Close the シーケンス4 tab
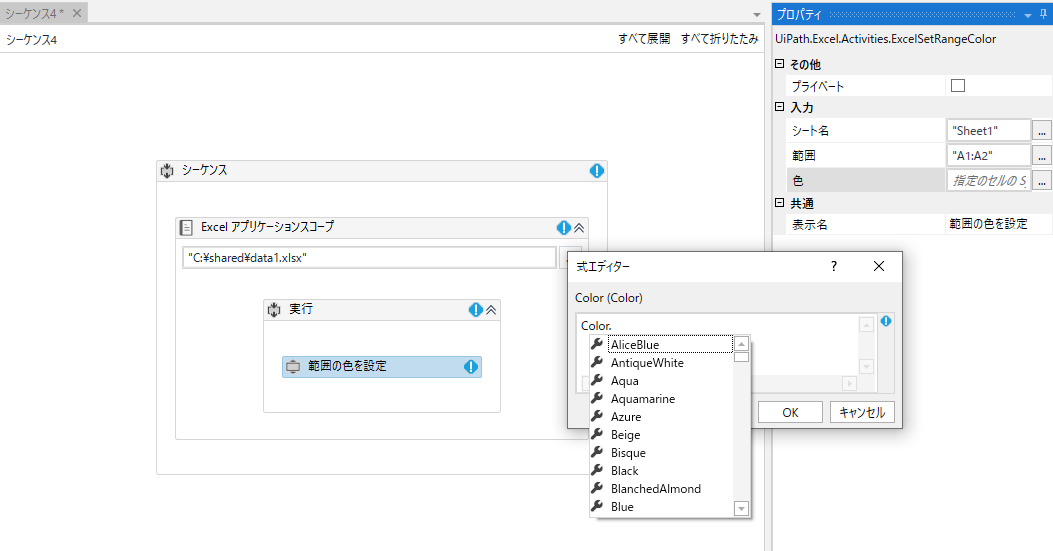 click(x=77, y=13)
